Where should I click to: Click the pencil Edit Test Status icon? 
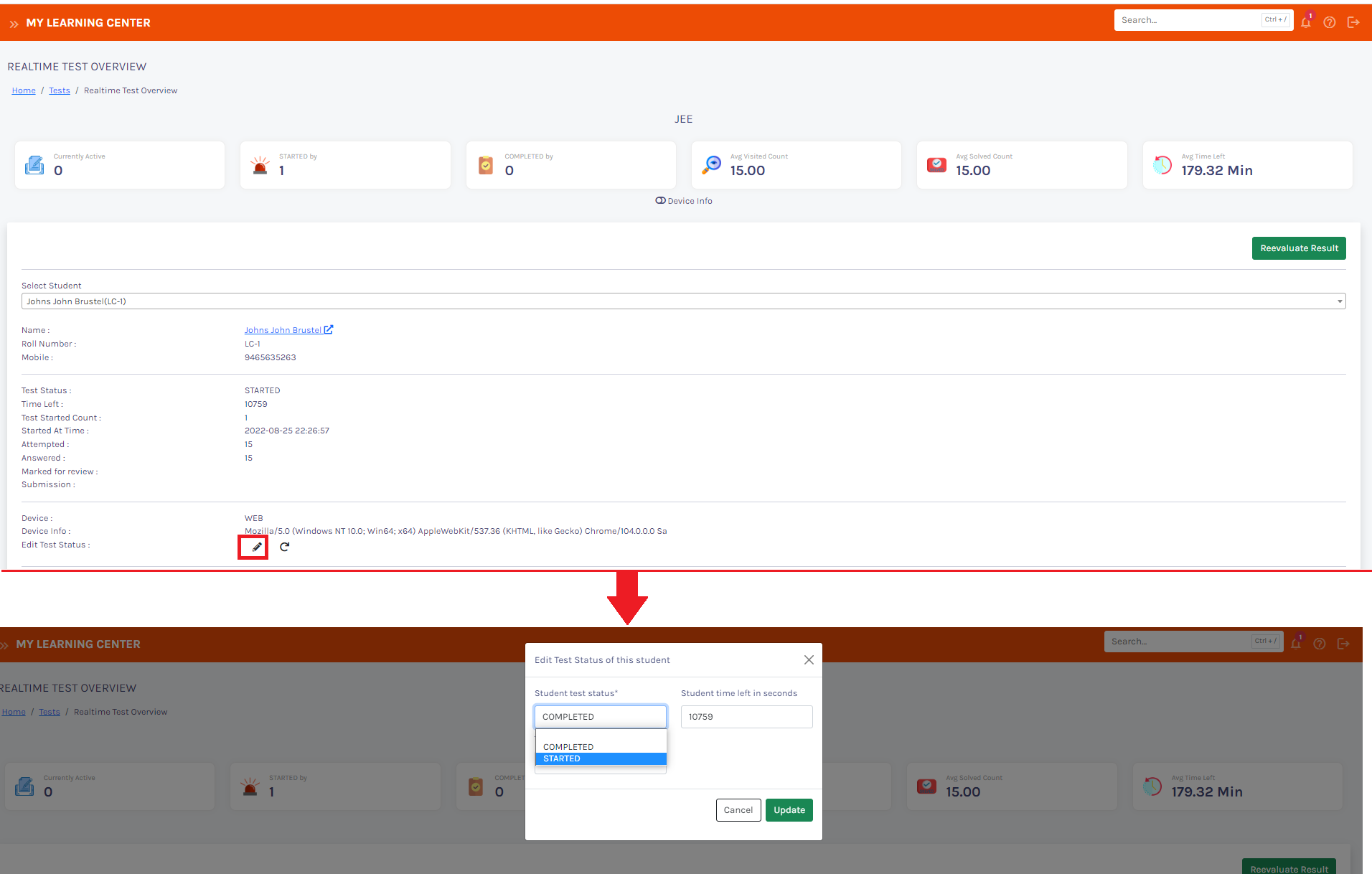(256, 547)
